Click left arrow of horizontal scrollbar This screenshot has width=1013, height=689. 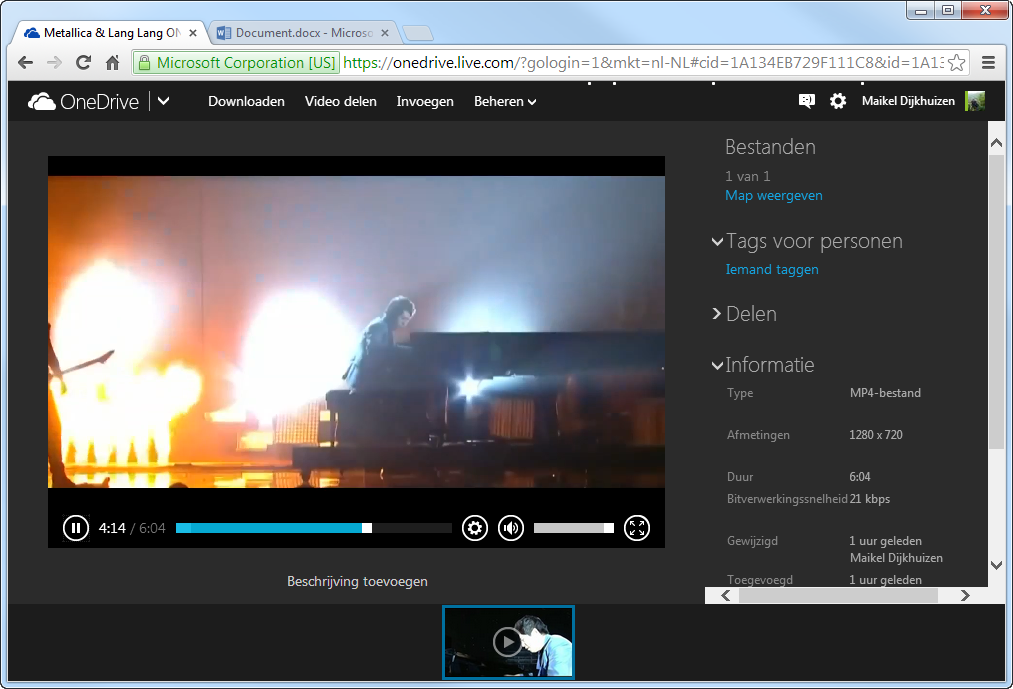(726, 595)
